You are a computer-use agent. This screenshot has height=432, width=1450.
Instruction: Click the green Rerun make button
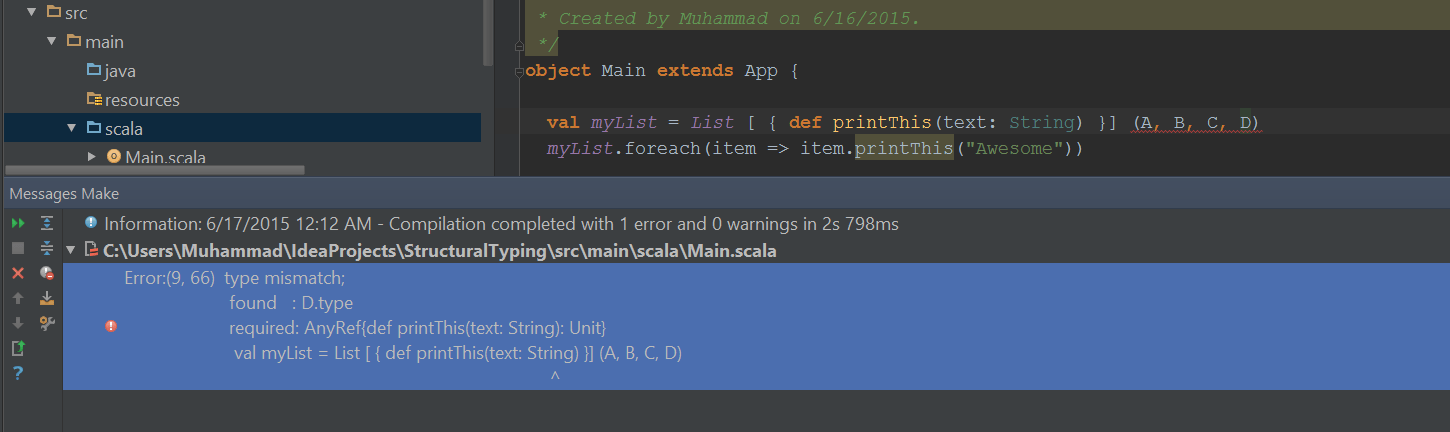tap(18, 223)
